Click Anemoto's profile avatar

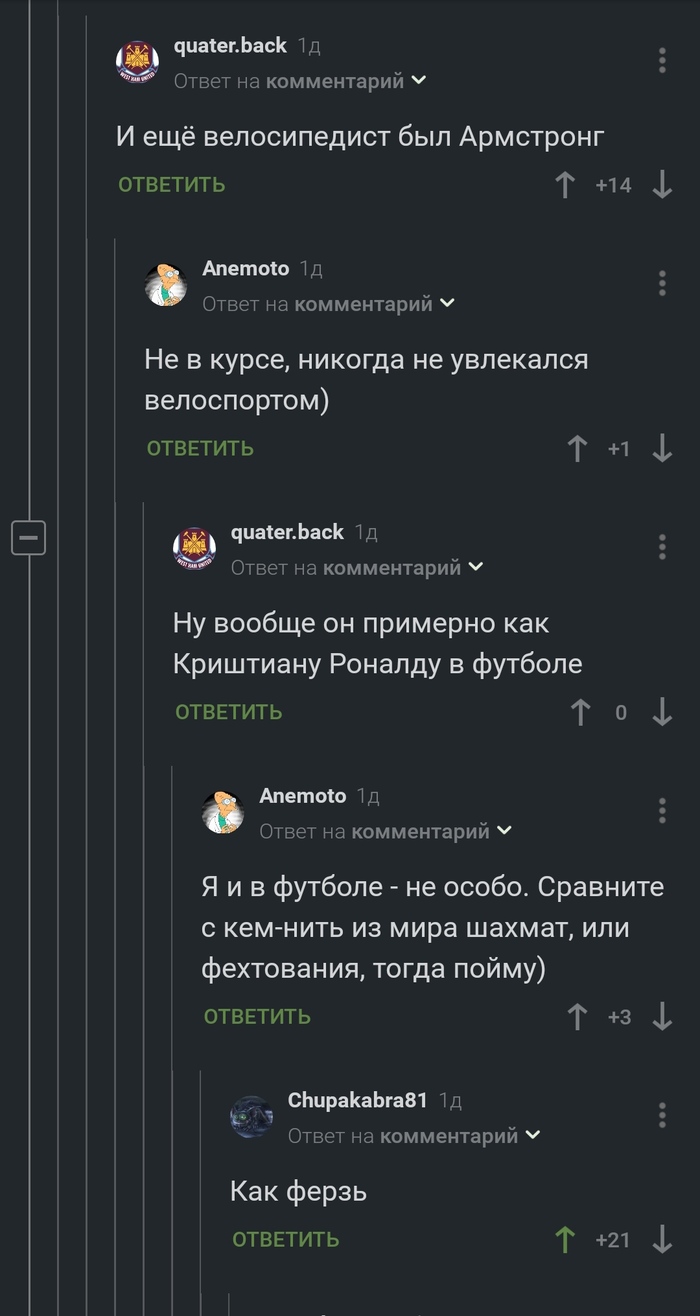(x=167, y=284)
